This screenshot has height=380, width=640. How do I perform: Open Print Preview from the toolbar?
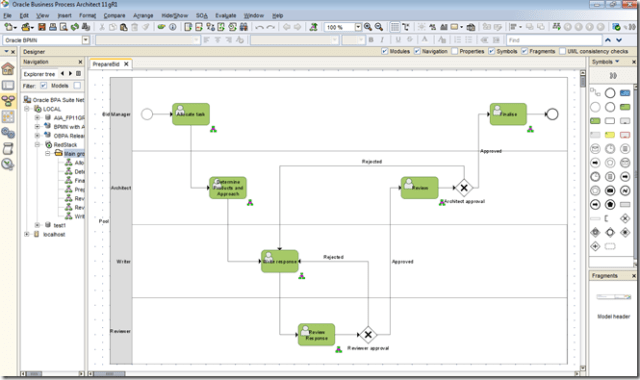[63, 27]
